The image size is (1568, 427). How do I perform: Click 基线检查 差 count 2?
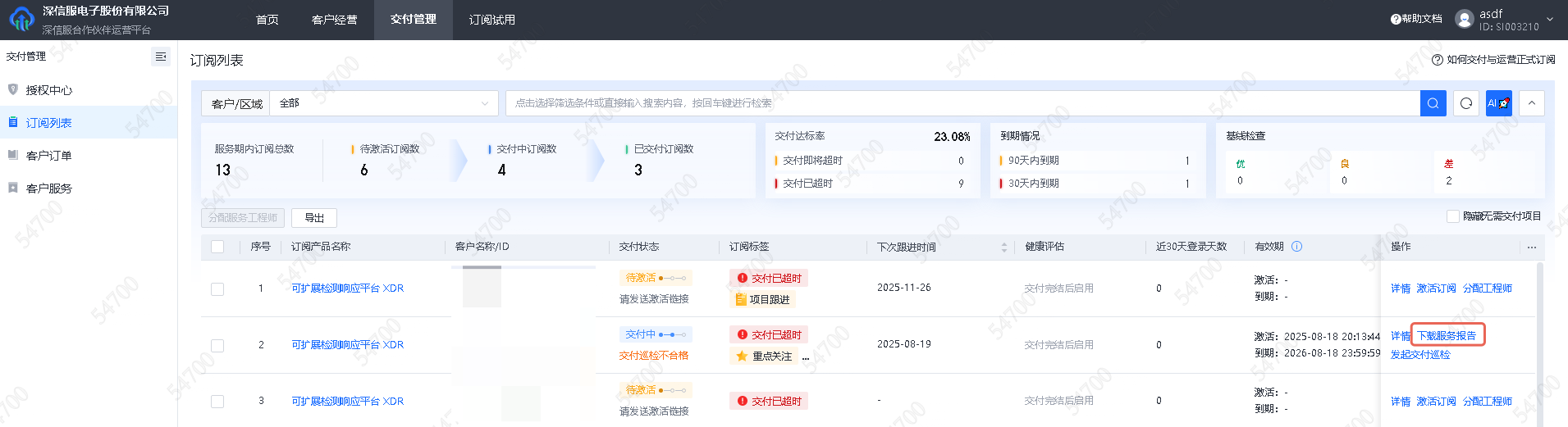[x=1449, y=180]
